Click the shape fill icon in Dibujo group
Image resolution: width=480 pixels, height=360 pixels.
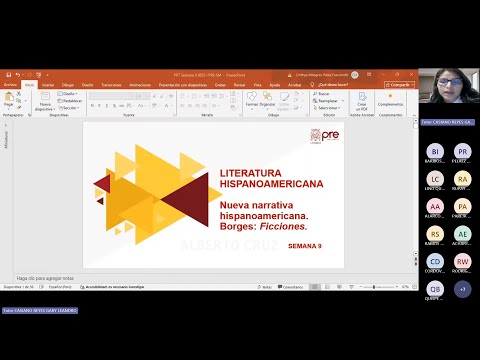tap(297, 94)
